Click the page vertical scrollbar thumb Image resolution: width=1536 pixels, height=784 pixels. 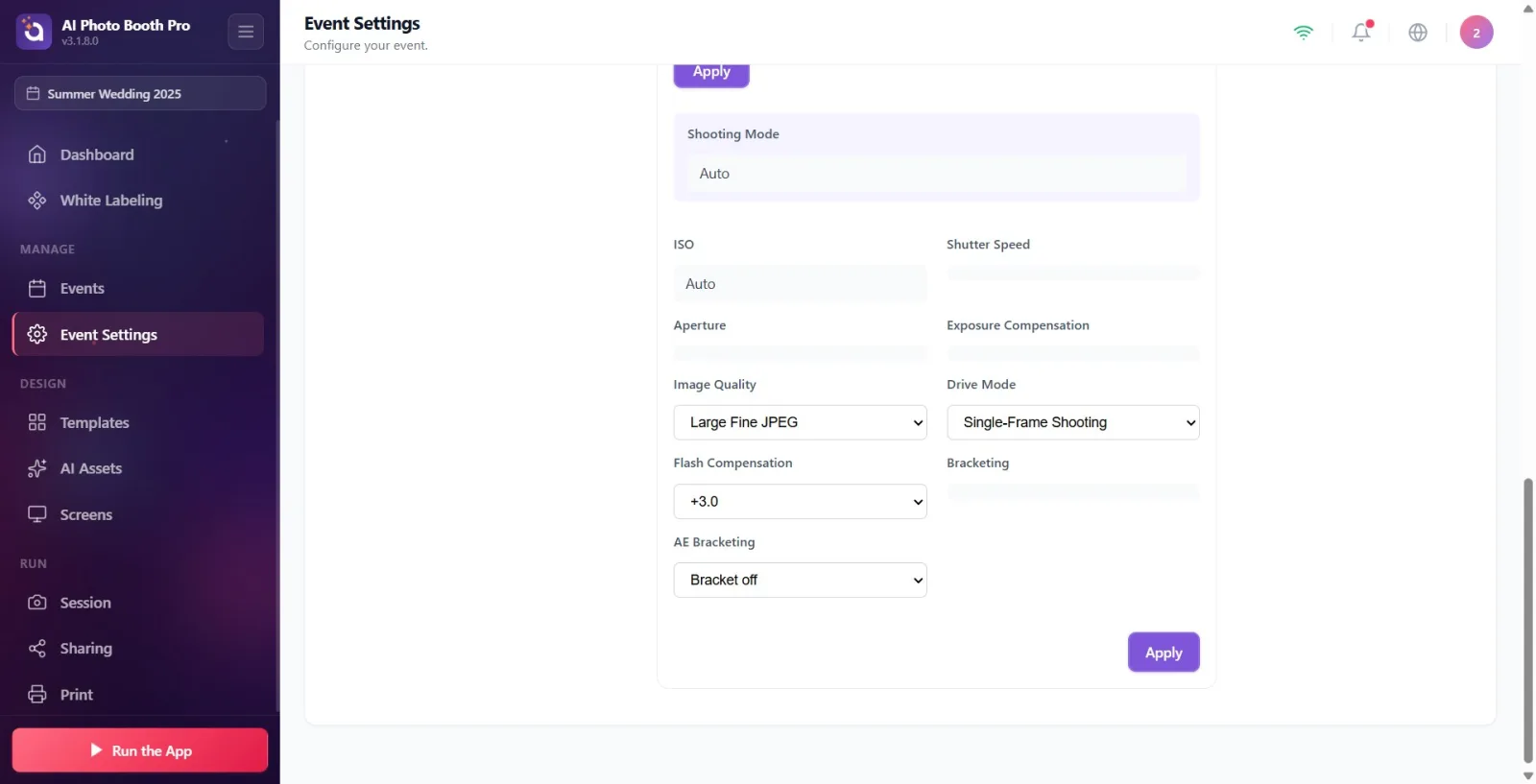click(x=1528, y=620)
